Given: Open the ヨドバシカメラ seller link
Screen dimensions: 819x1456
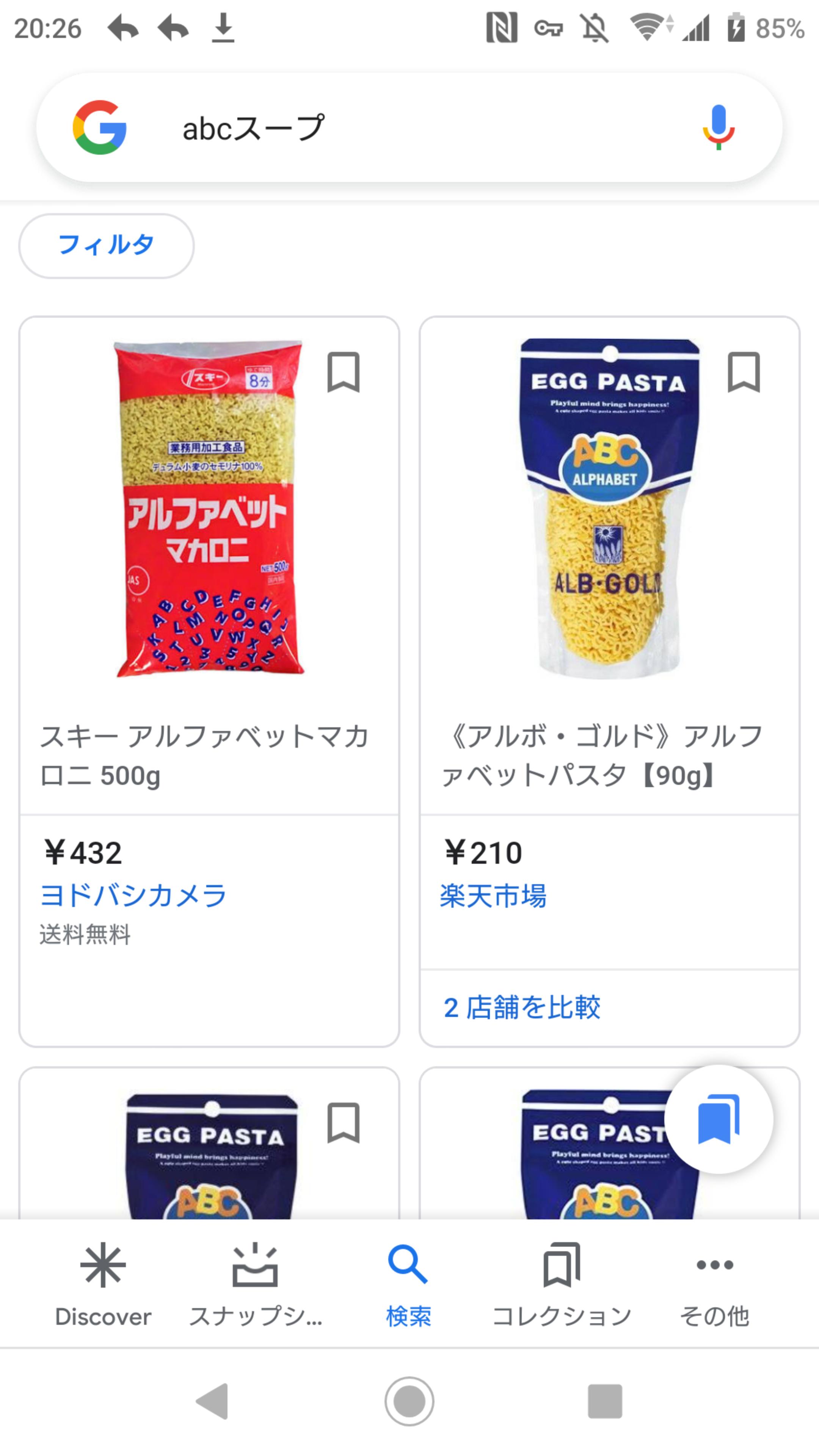Looking at the screenshot, I should (133, 896).
